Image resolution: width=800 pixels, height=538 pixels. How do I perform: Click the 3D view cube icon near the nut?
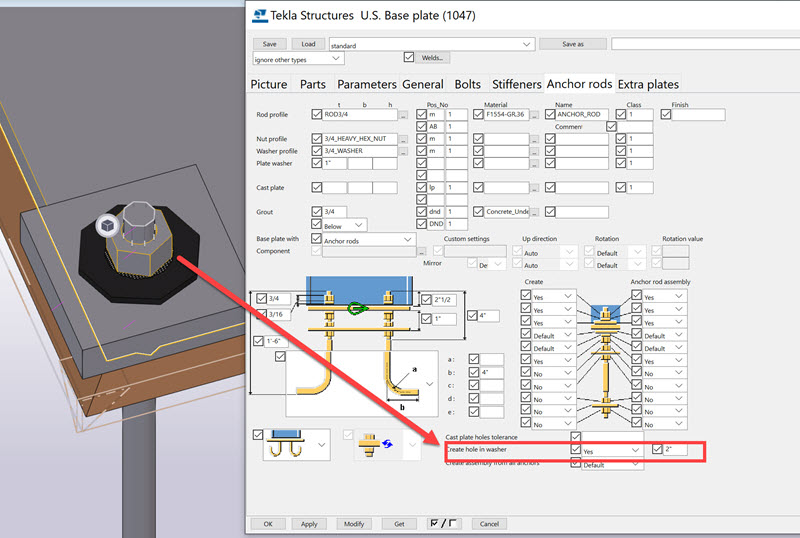point(107,225)
